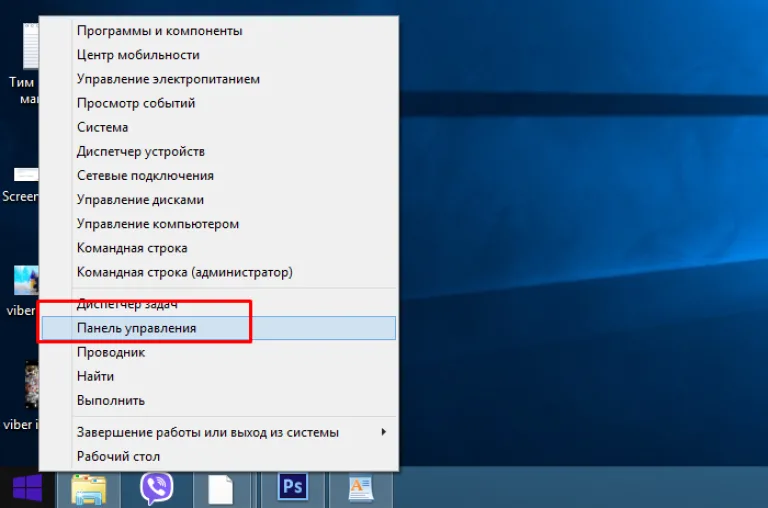Open the Windows Start button
This screenshot has height=508, width=768.
pyautogui.click(x=27, y=487)
